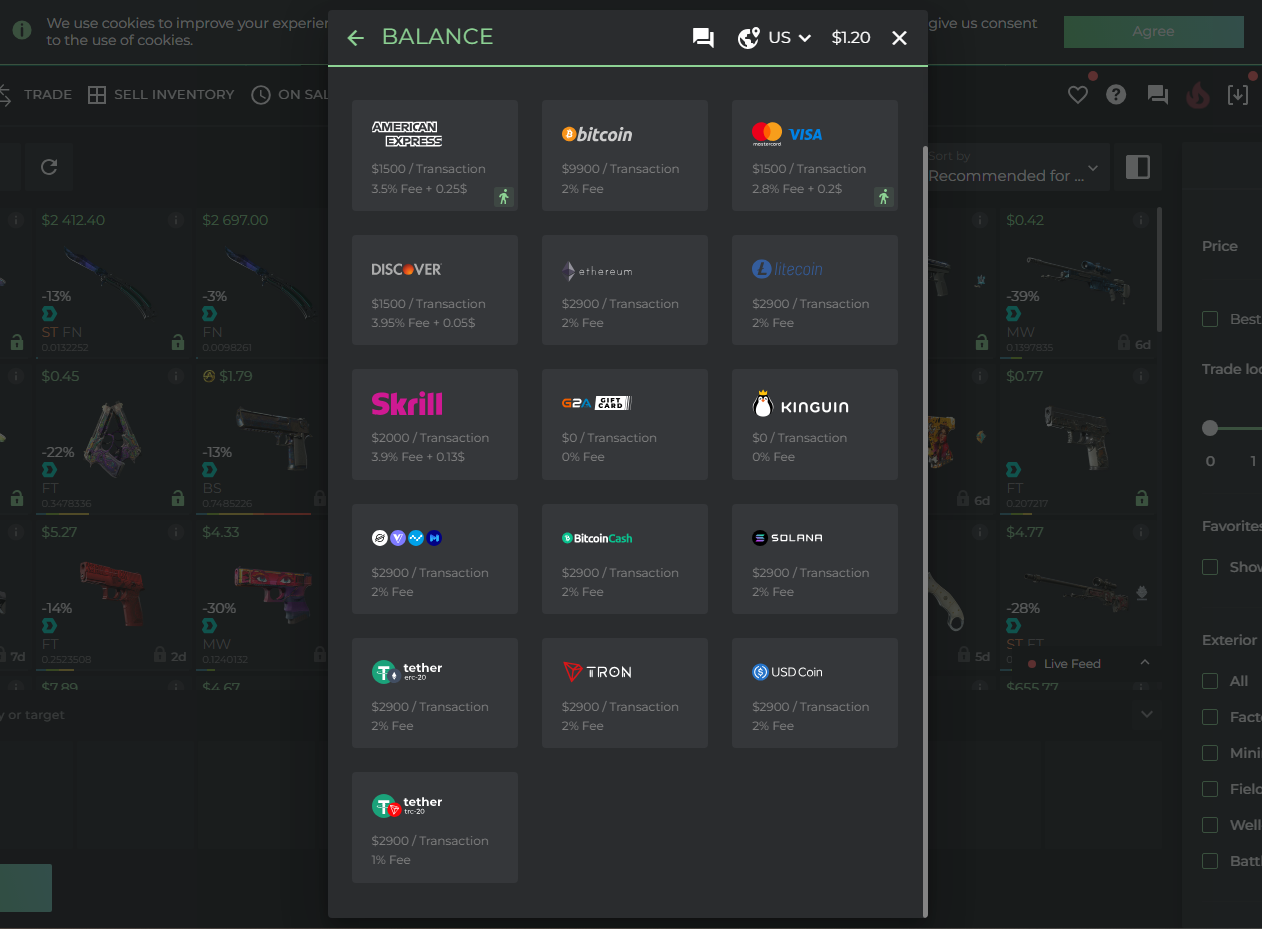Click the walking person badge on Mastercard Visa
The image size is (1262, 929).
[883, 197]
